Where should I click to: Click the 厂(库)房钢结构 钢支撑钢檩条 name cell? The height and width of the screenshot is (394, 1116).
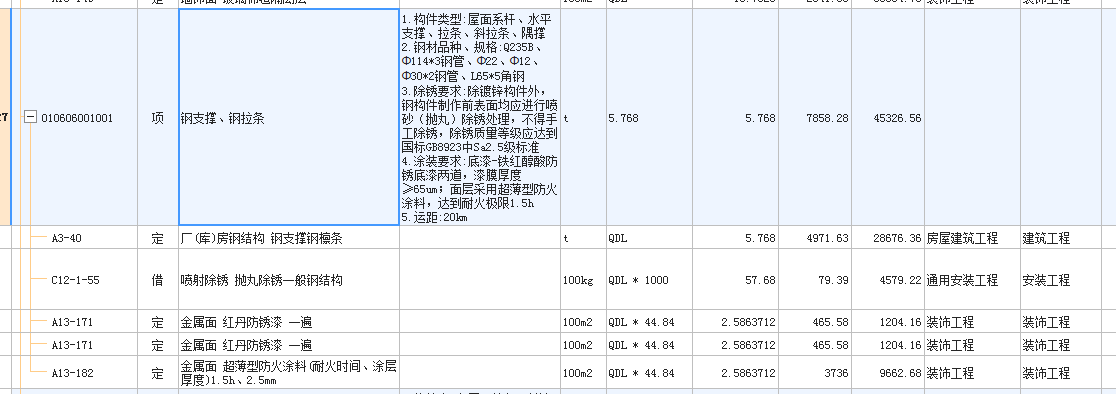tap(288, 238)
